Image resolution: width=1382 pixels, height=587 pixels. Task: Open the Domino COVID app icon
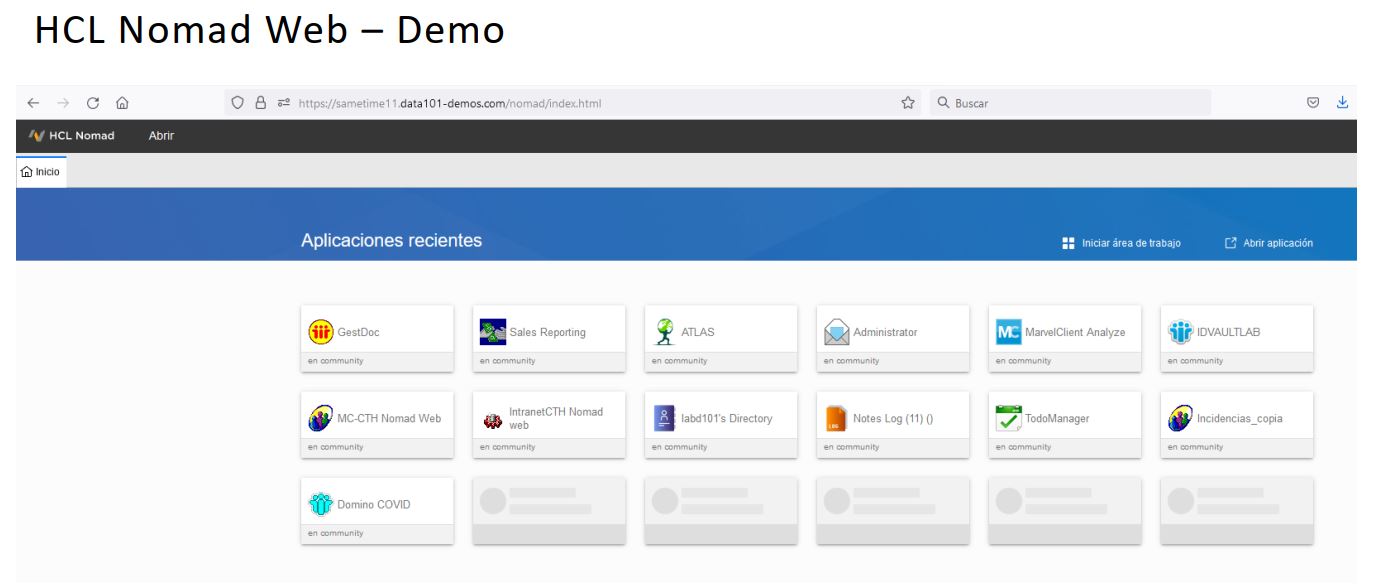[321, 504]
